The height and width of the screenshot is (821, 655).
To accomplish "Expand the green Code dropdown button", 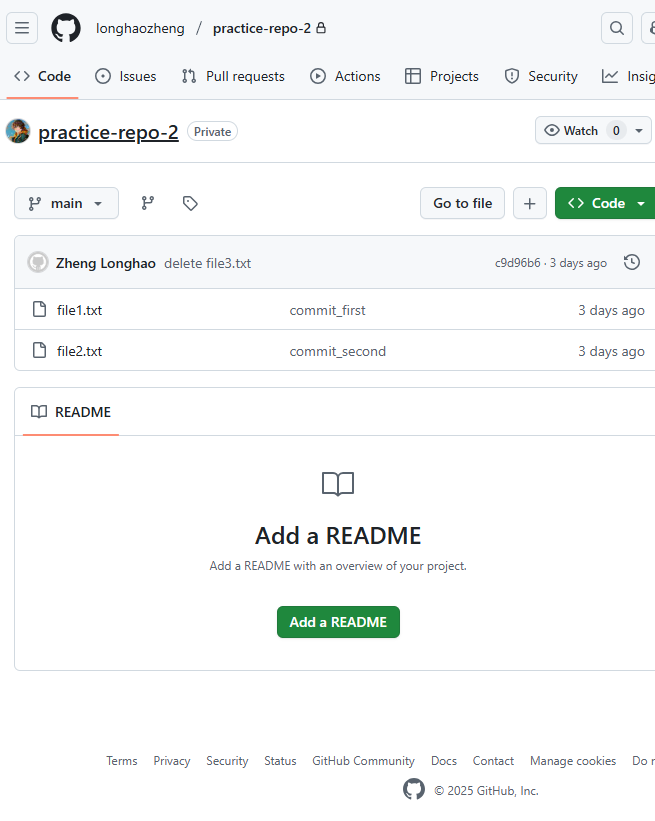I will tap(605, 203).
